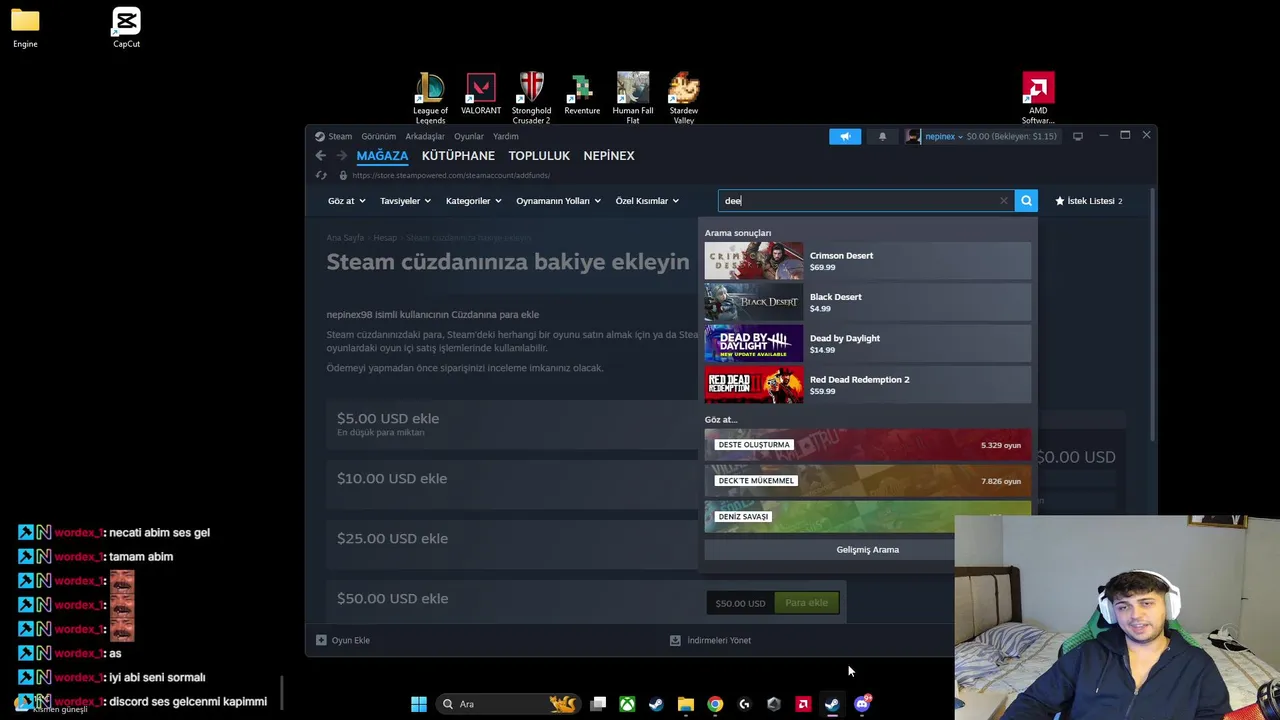
Task: Open the VALORANT desktop shortcut
Action: [481, 94]
